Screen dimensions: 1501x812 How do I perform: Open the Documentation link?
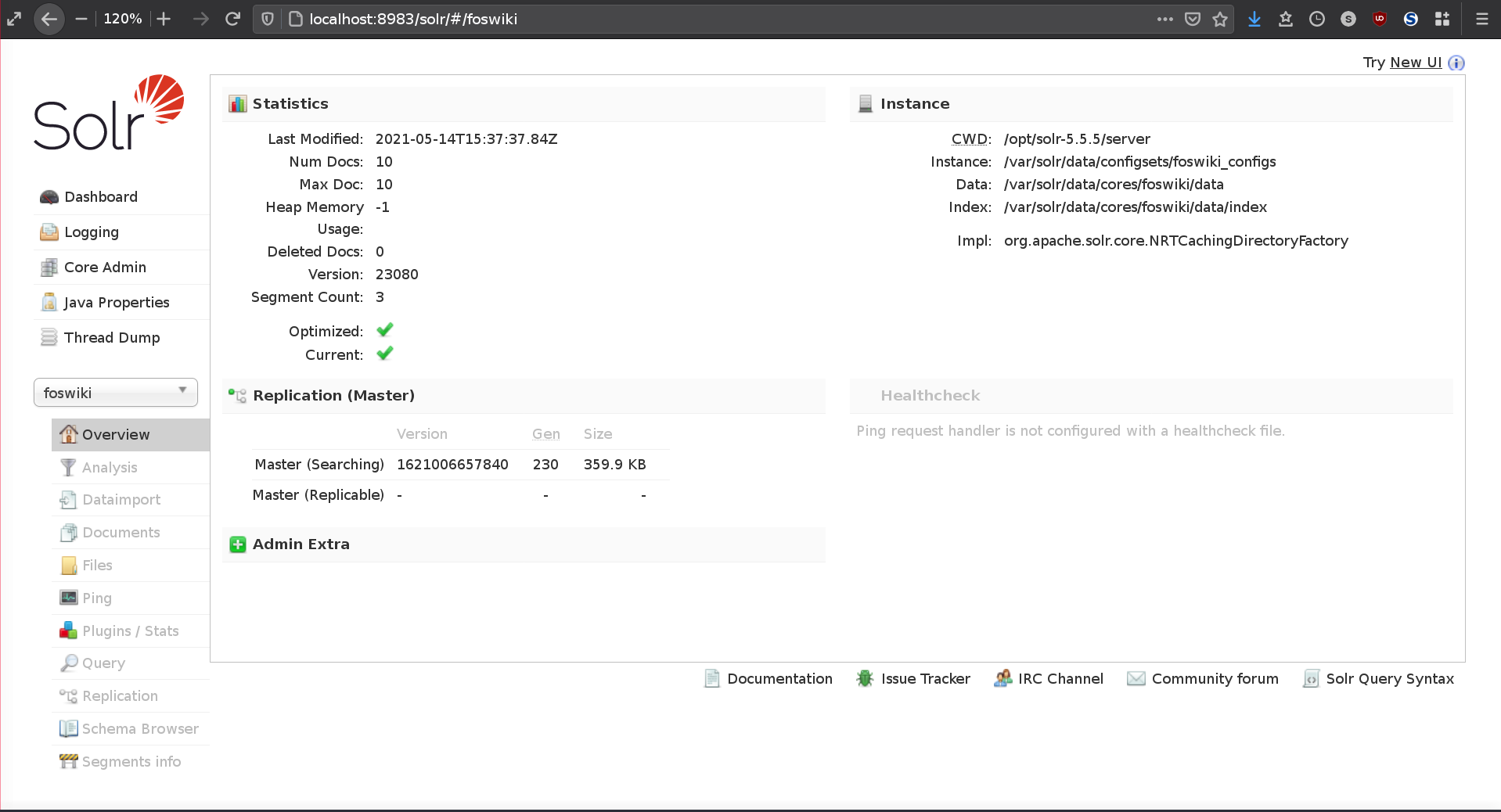point(779,679)
